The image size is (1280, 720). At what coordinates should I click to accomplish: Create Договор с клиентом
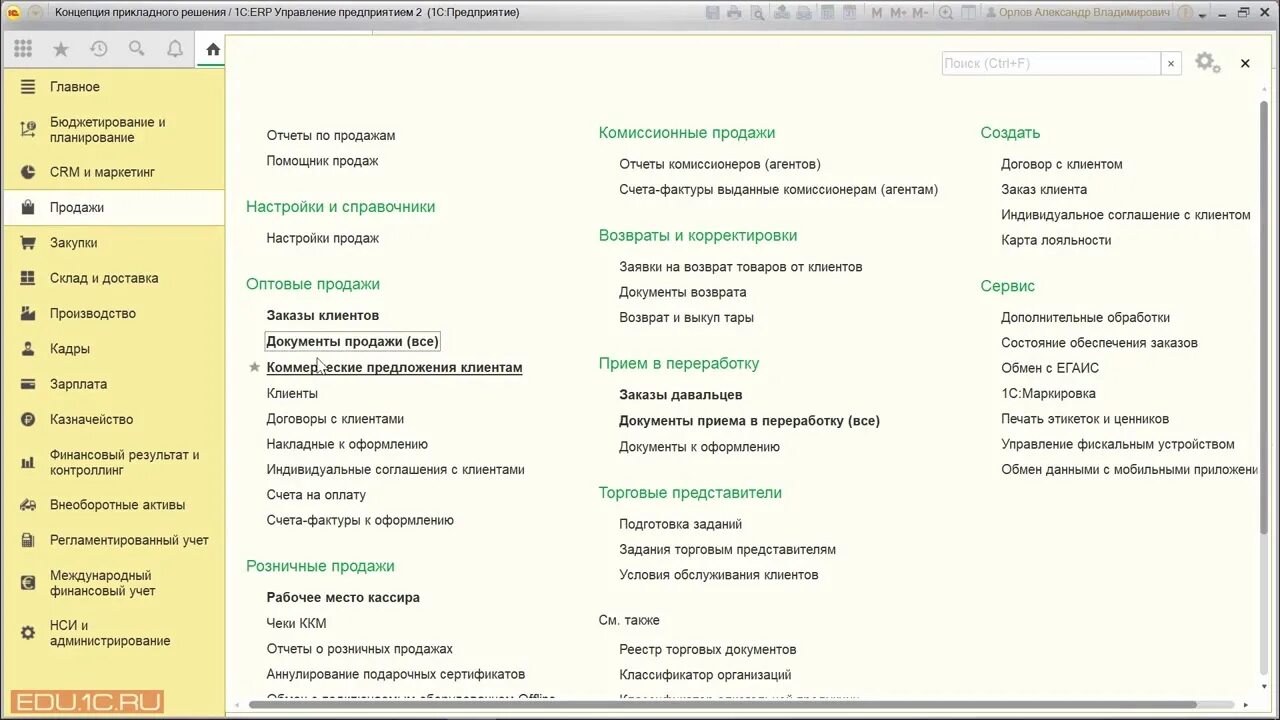pos(1062,164)
